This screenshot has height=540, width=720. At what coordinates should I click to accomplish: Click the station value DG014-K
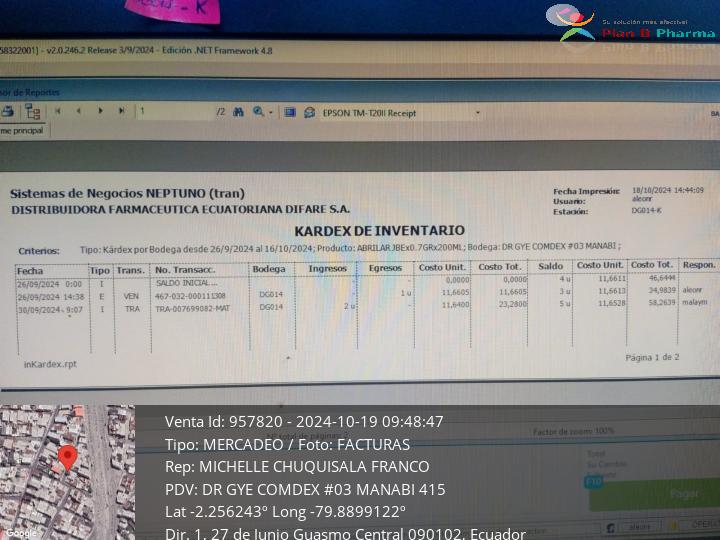click(x=647, y=210)
